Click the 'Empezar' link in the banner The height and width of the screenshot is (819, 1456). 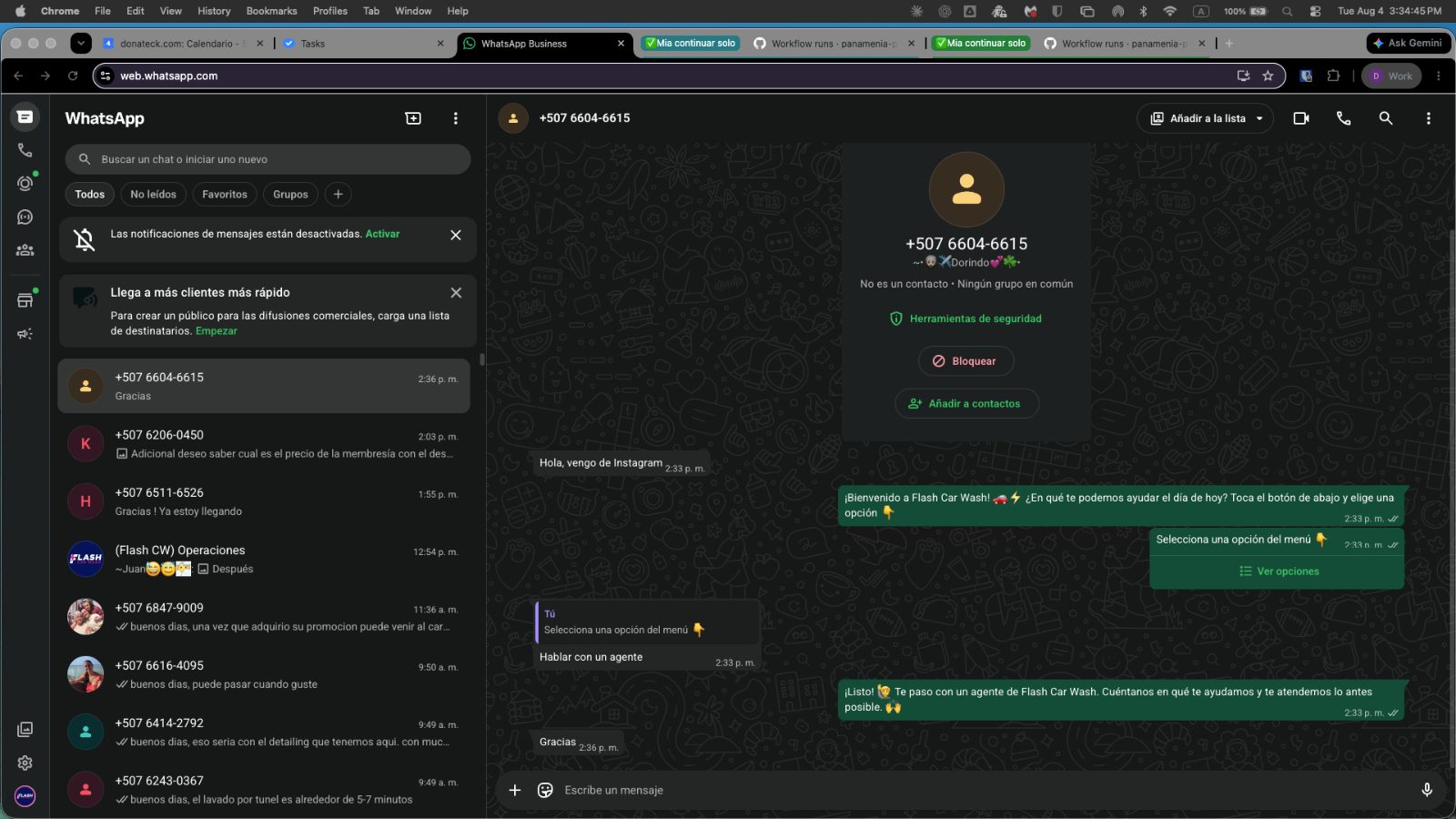pos(216,331)
